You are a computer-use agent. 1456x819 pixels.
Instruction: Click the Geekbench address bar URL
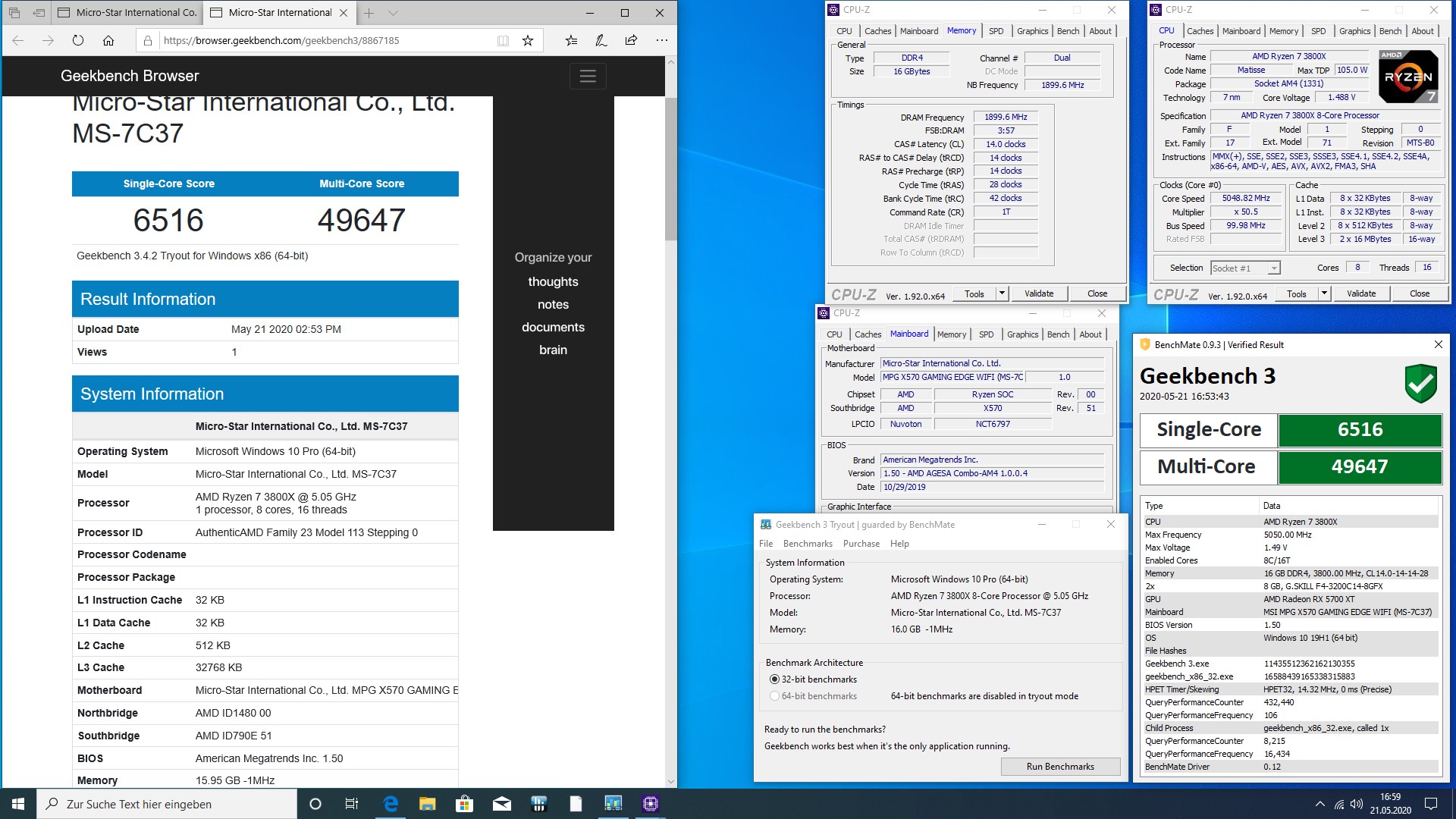(x=281, y=40)
